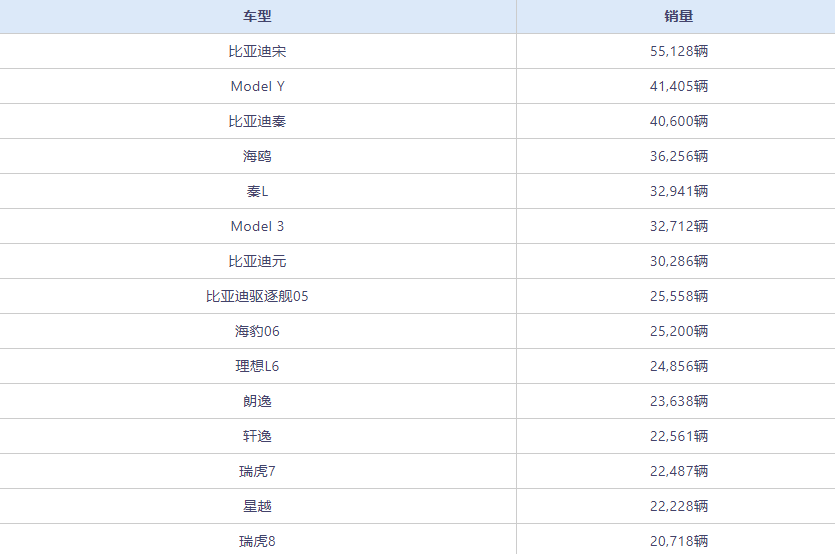Viewport: 835px width, 554px height.
Task: Click the 星越 model cell
Action: point(257,506)
